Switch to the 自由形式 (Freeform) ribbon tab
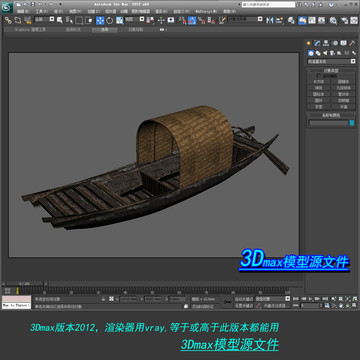 coord(74,30)
